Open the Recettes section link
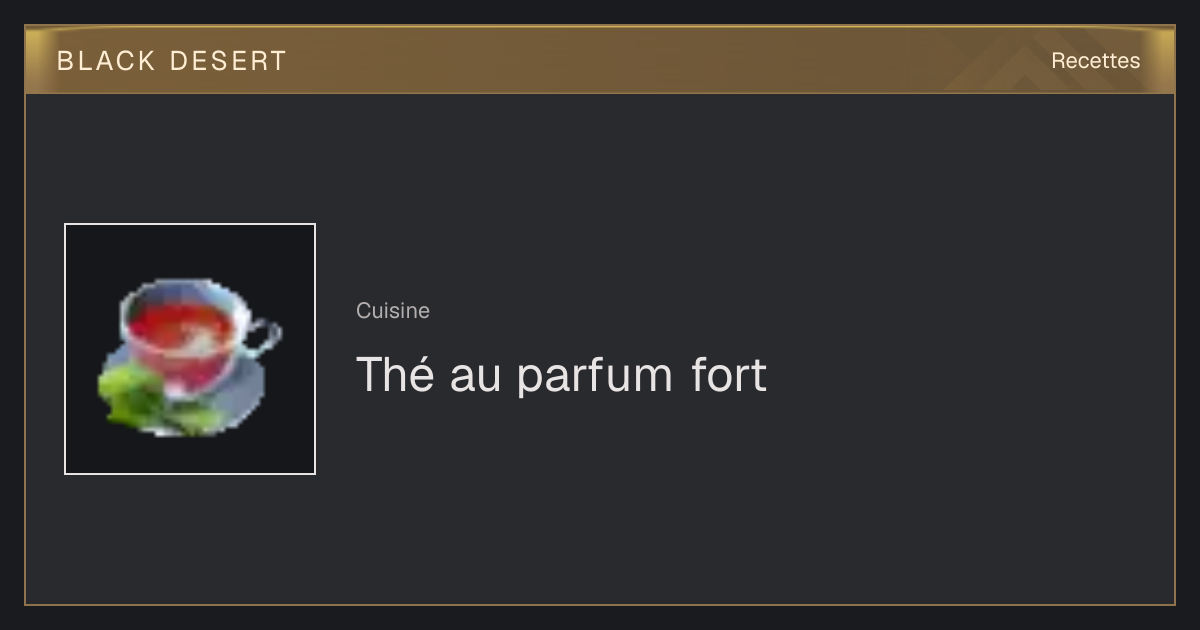1200x630 pixels. [1095, 61]
